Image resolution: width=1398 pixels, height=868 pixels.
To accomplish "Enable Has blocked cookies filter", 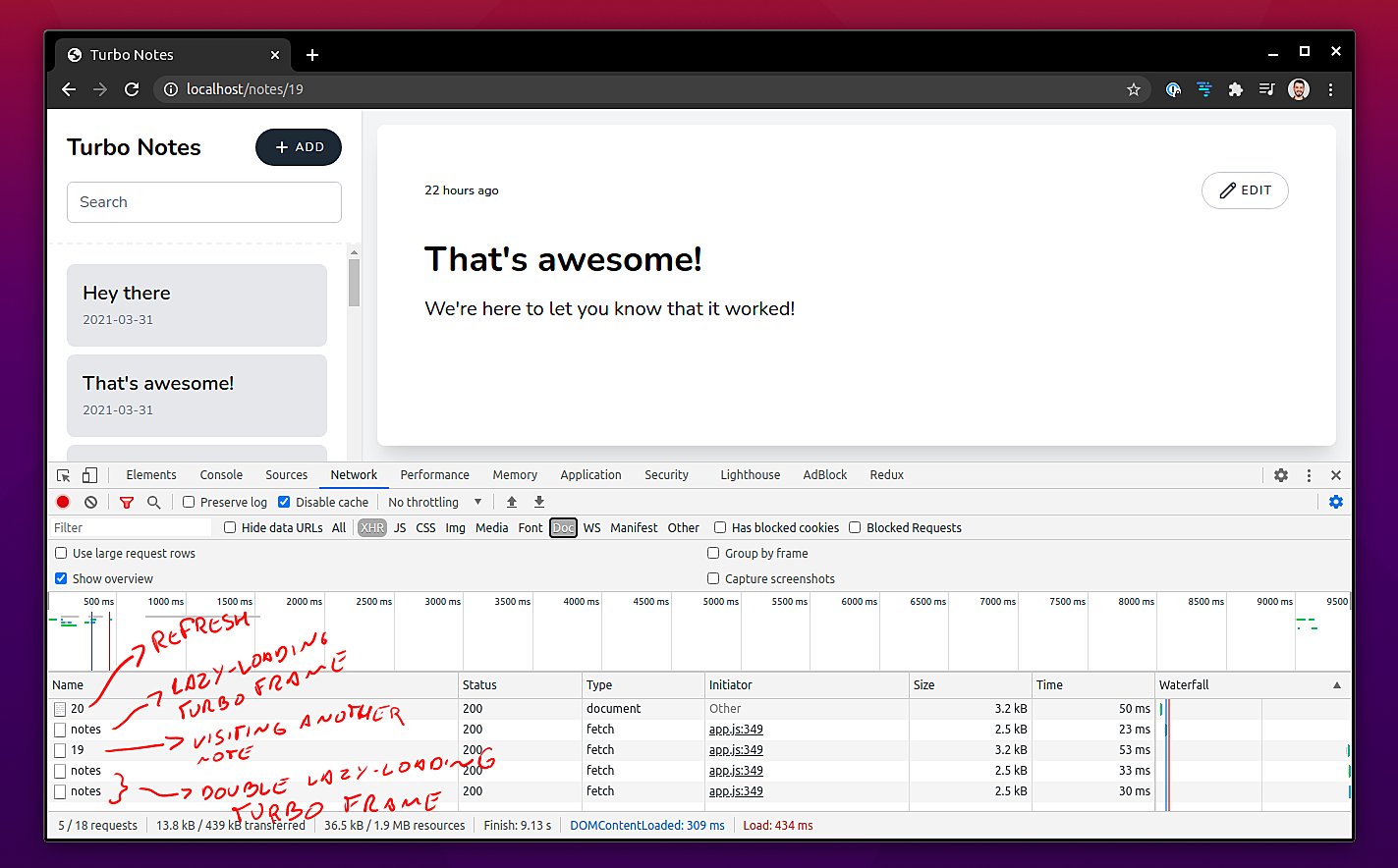I will (x=720, y=527).
